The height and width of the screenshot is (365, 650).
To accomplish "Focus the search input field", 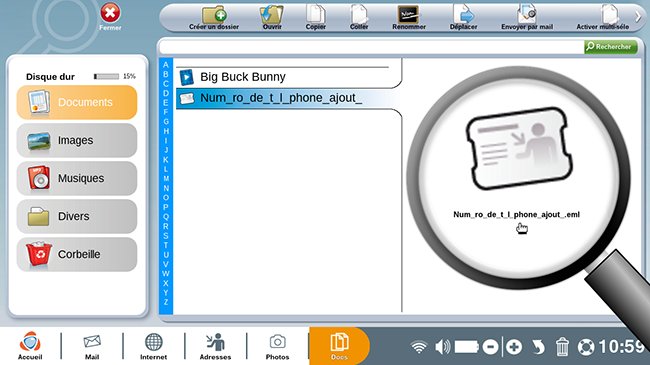I will (371, 47).
